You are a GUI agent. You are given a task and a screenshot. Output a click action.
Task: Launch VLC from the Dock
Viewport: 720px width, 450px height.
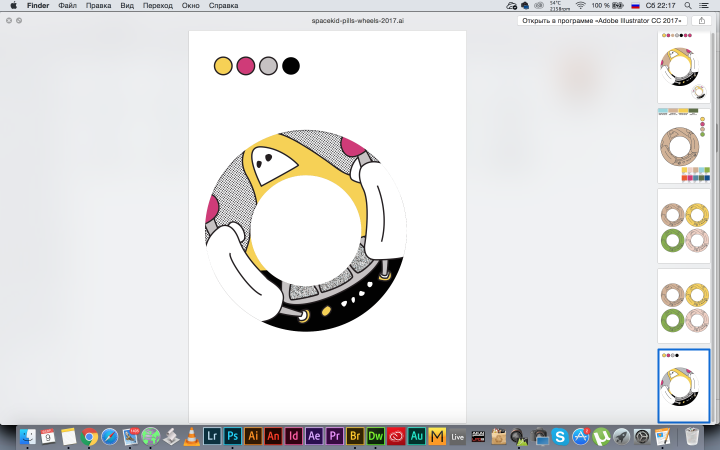(191, 436)
